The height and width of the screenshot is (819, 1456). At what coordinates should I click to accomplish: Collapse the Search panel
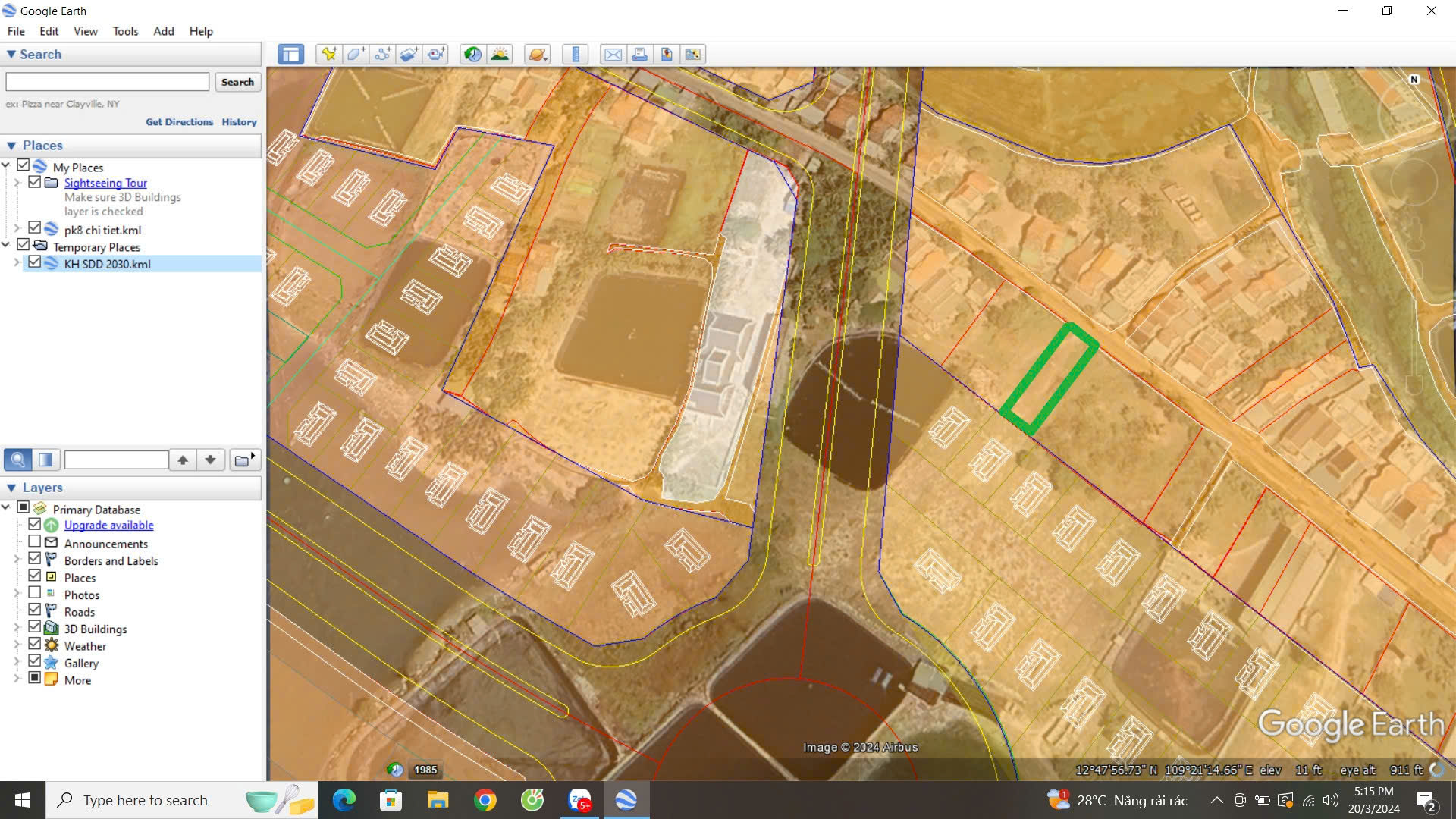(x=11, y=55)
